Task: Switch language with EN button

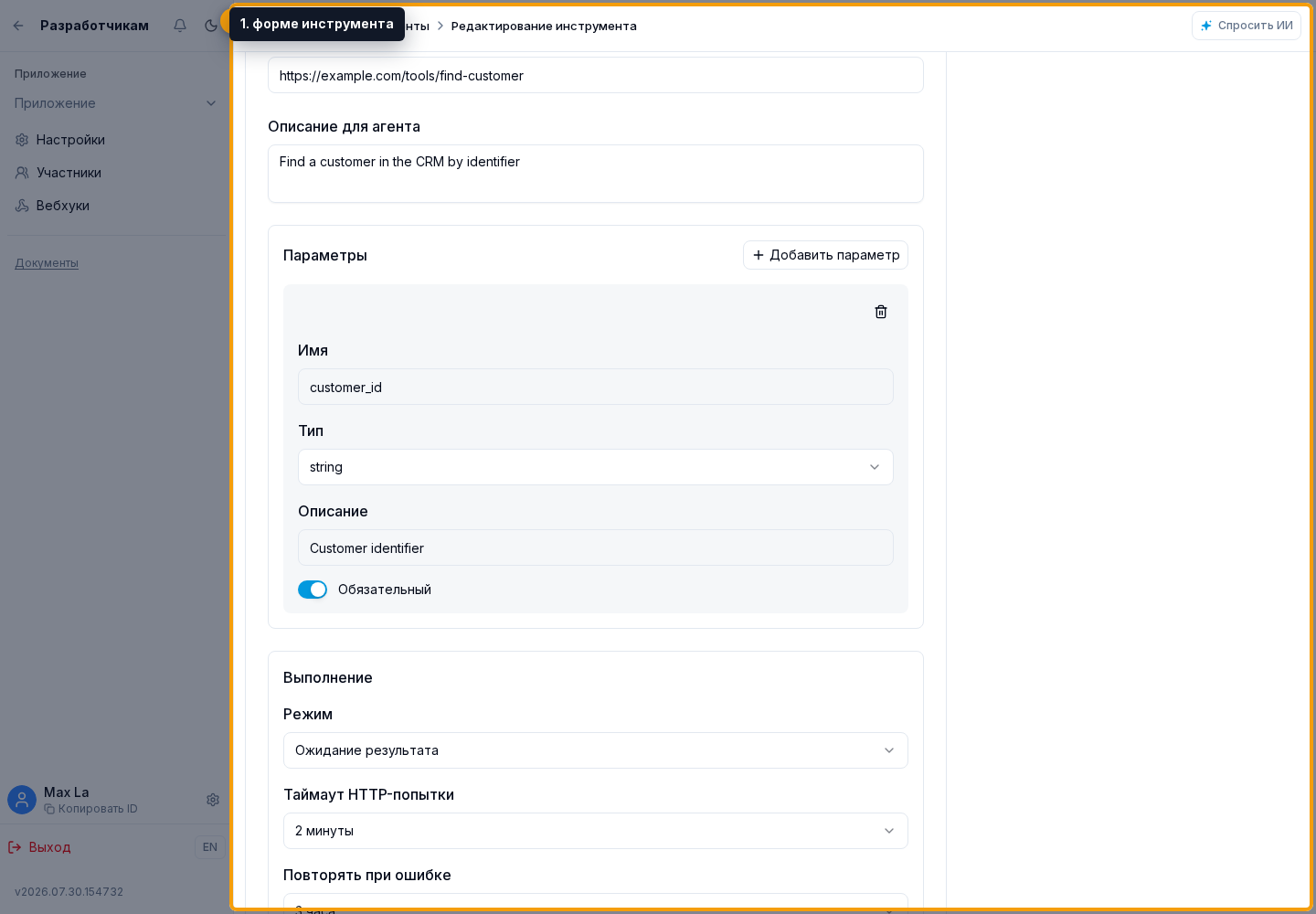Action: pyautogui.click(x=210, y=847)
